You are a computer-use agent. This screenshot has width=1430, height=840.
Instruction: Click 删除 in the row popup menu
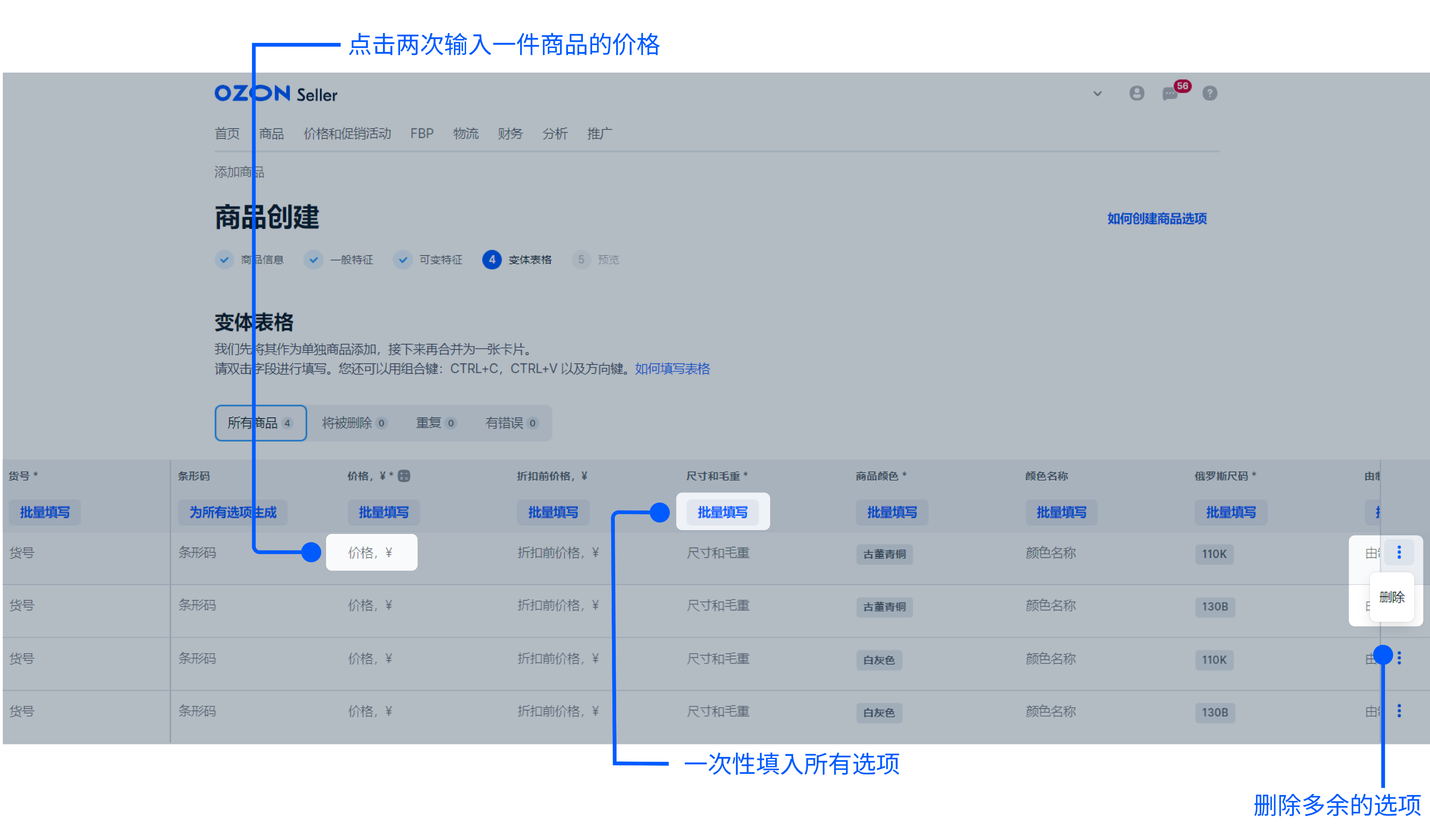coord(1392,597)
